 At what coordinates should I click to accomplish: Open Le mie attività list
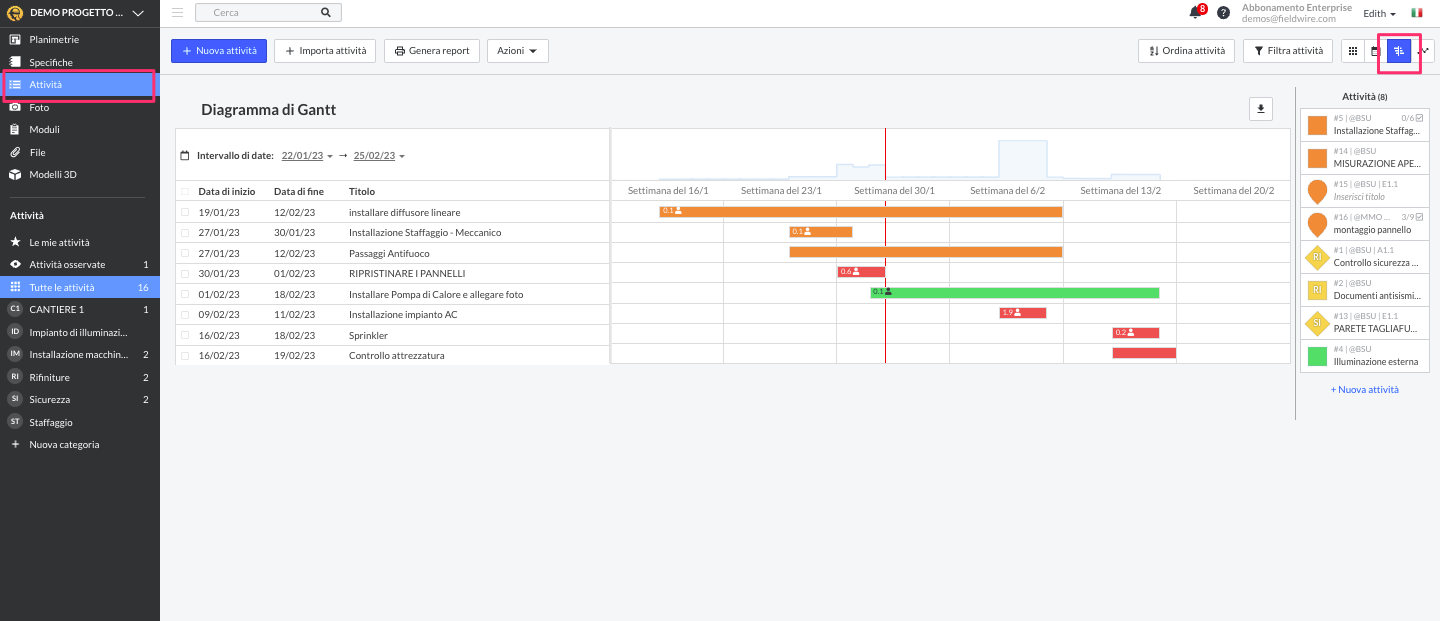(x=59, y=242)
